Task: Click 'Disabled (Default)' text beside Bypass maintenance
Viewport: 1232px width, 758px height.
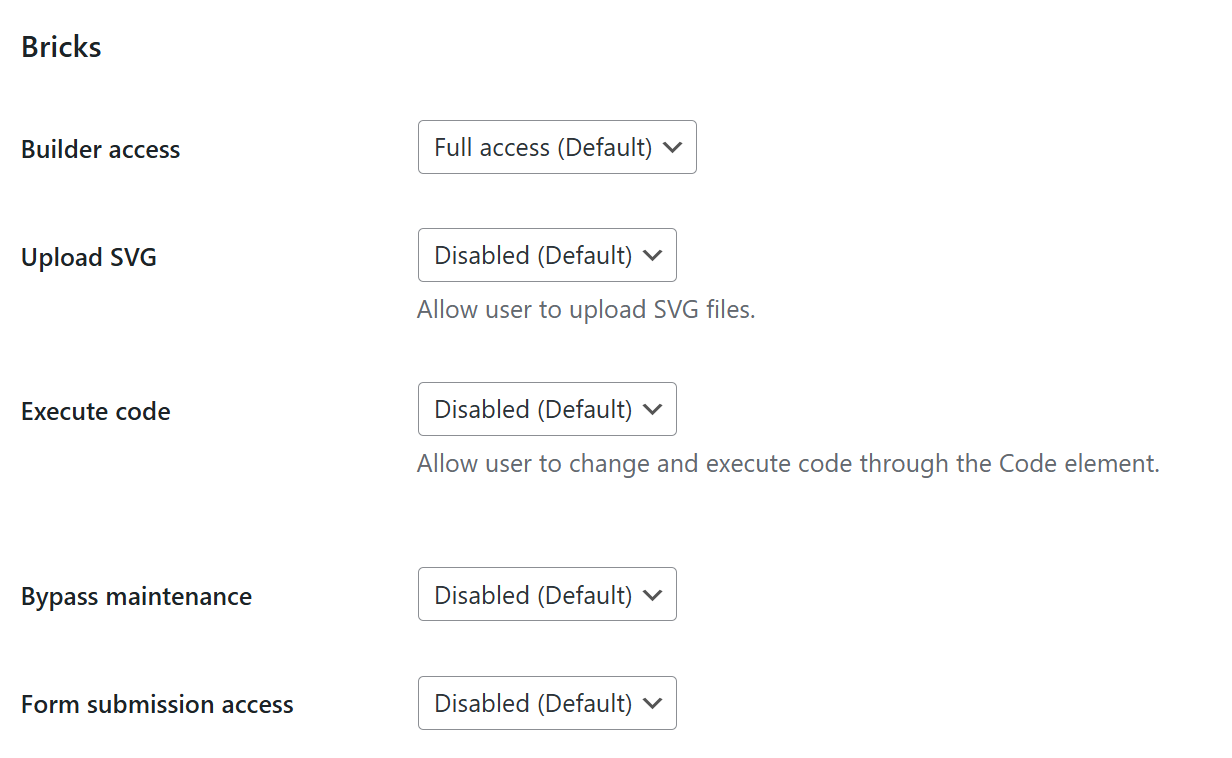Action: click(x=533, y=595)
